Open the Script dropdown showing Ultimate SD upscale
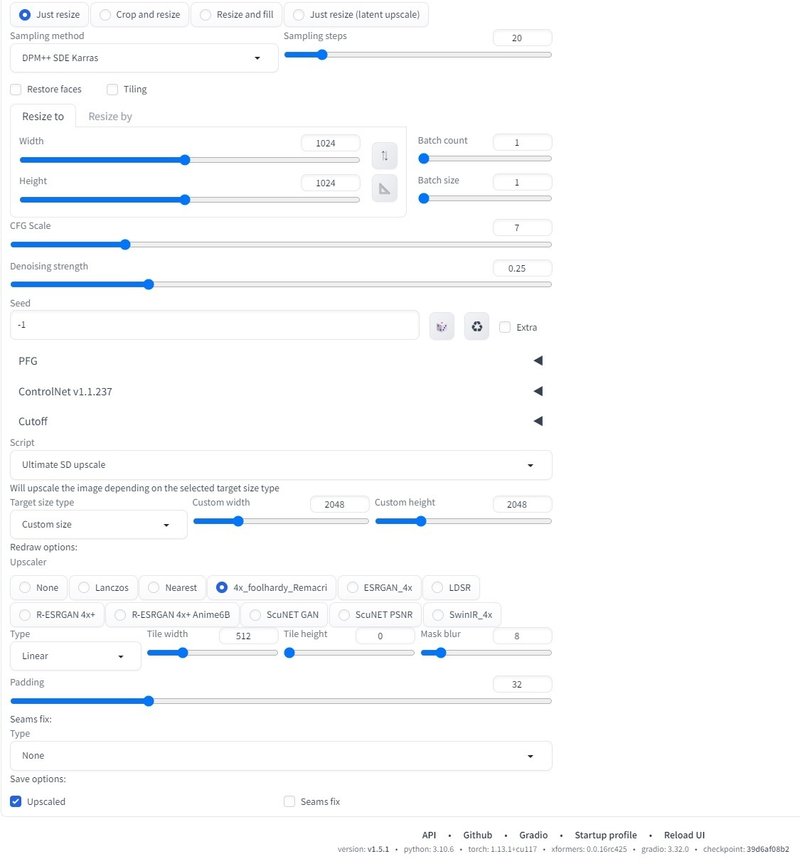 pos(280,465)
